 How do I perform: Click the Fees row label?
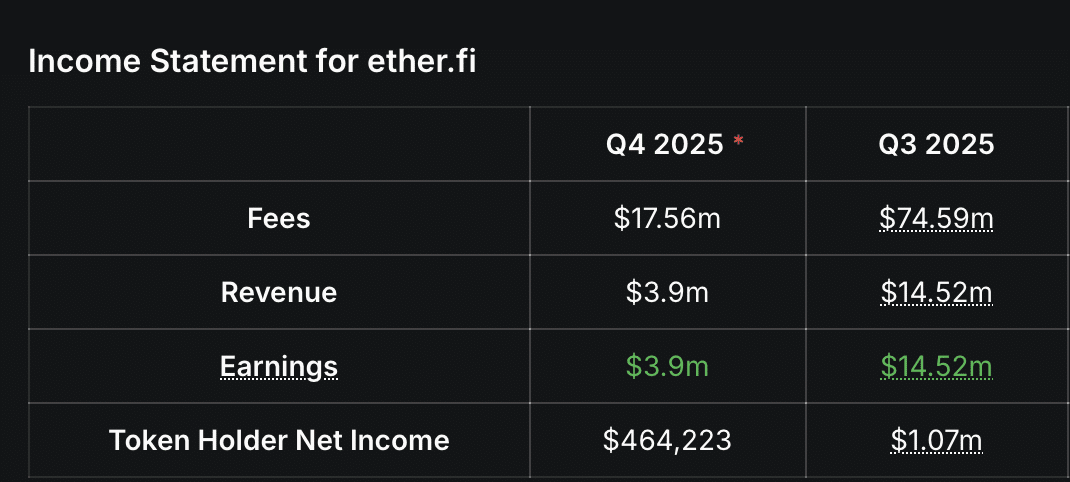coord(279,218)
